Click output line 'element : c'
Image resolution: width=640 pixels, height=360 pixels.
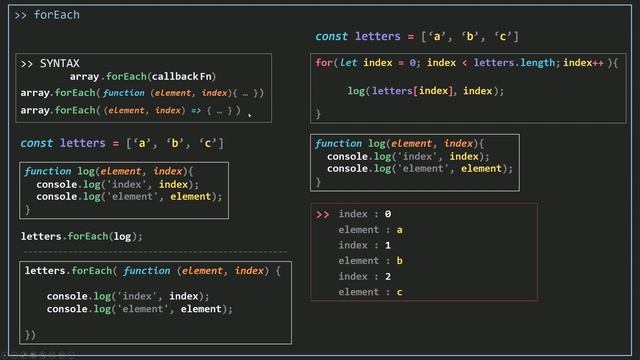pos(370,292)
